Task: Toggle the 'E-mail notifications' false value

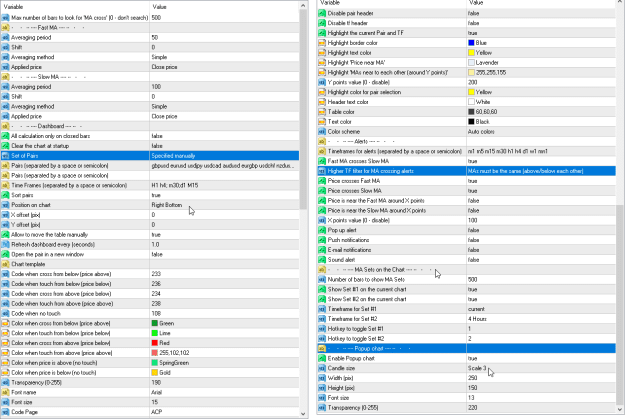Action: pos(474,250)
